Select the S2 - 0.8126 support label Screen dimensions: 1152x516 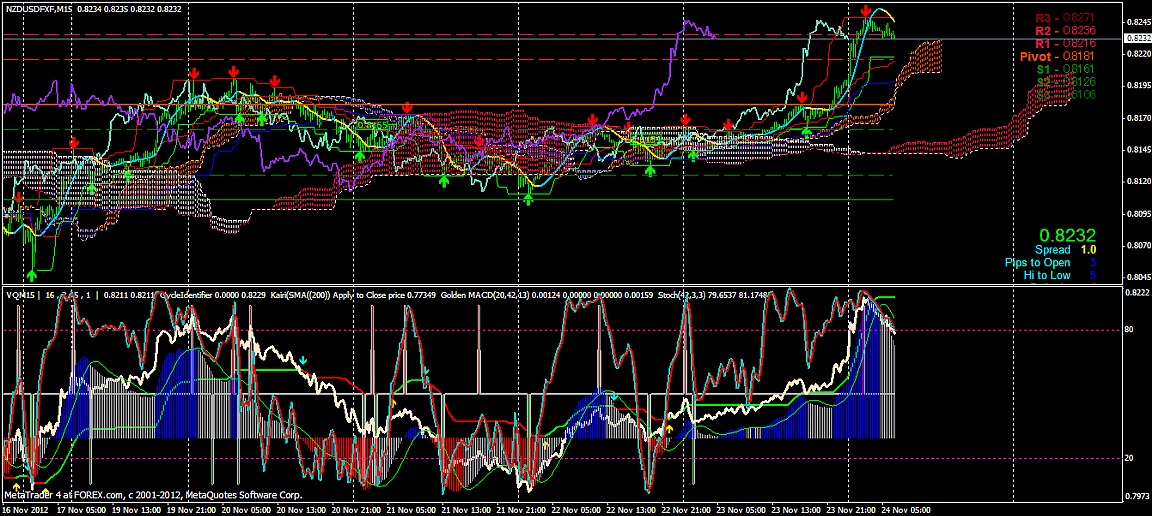[x=1065, y=82]
